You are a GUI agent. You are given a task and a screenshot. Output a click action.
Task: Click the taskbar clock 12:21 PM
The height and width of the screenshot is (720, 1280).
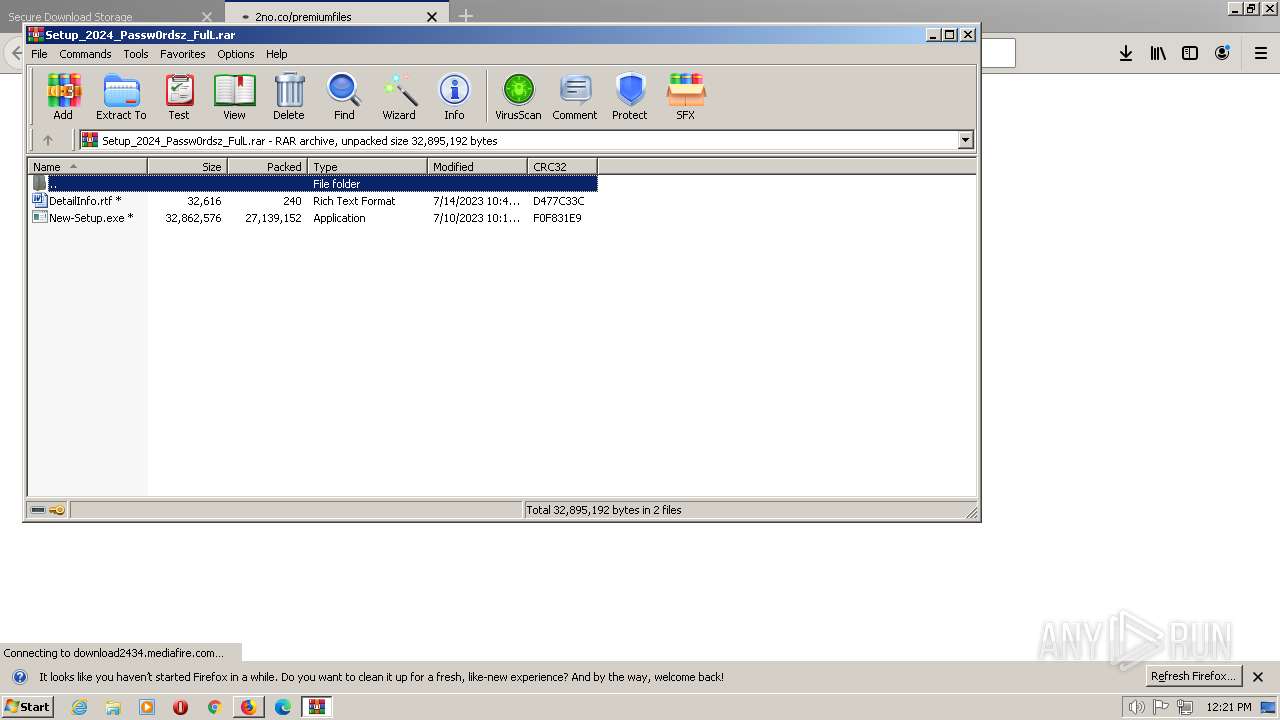(x=1229, y=707)
